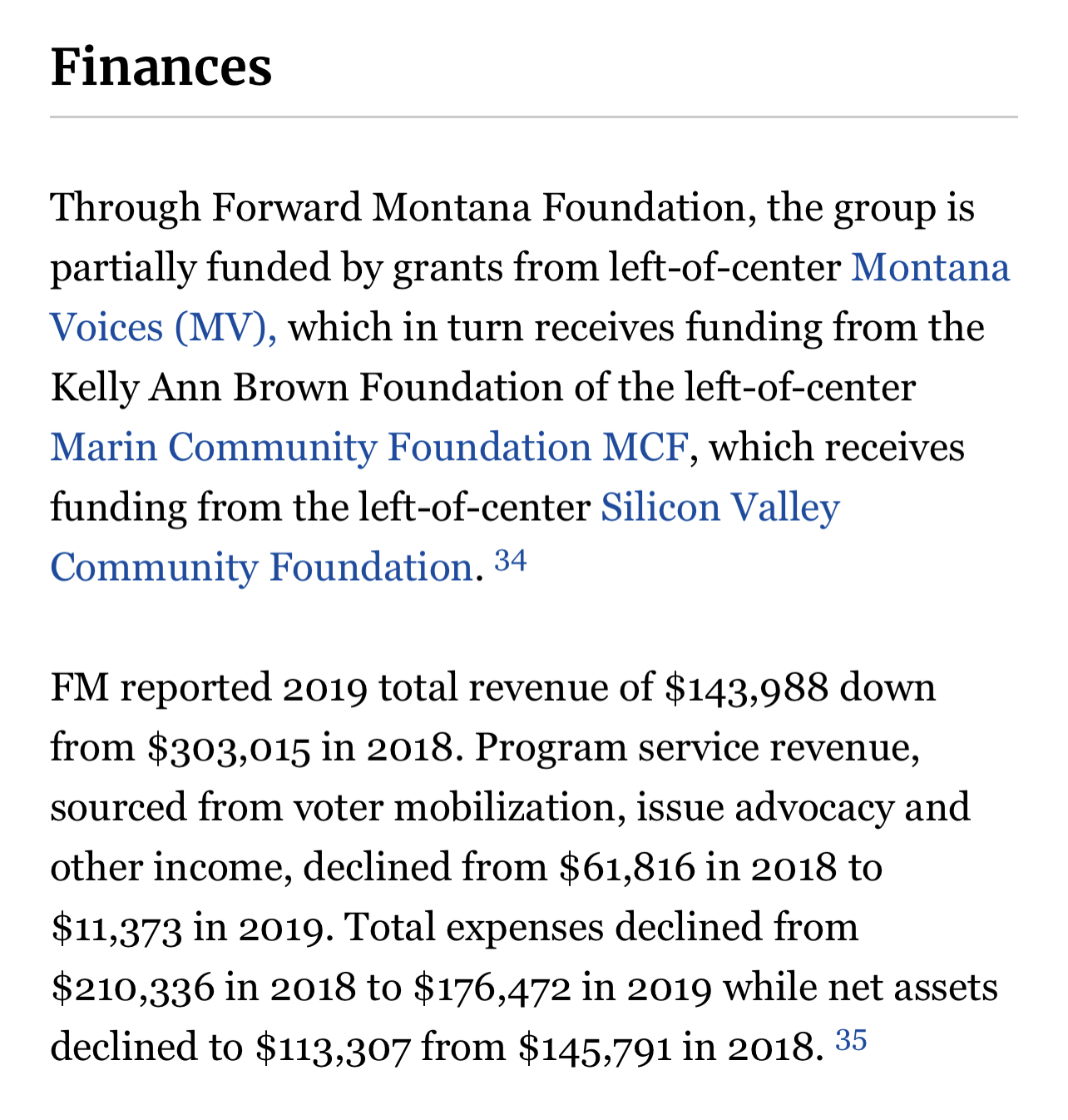Open footnote reference 35

[851, 1041]
